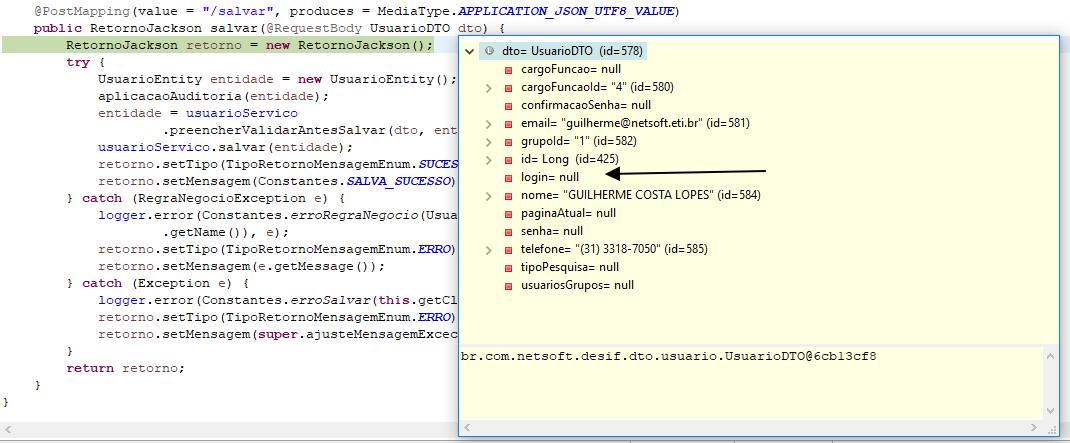This screenshot has height=443, width=1070.
Task: Expand the email field node
Action: point(488,124)
